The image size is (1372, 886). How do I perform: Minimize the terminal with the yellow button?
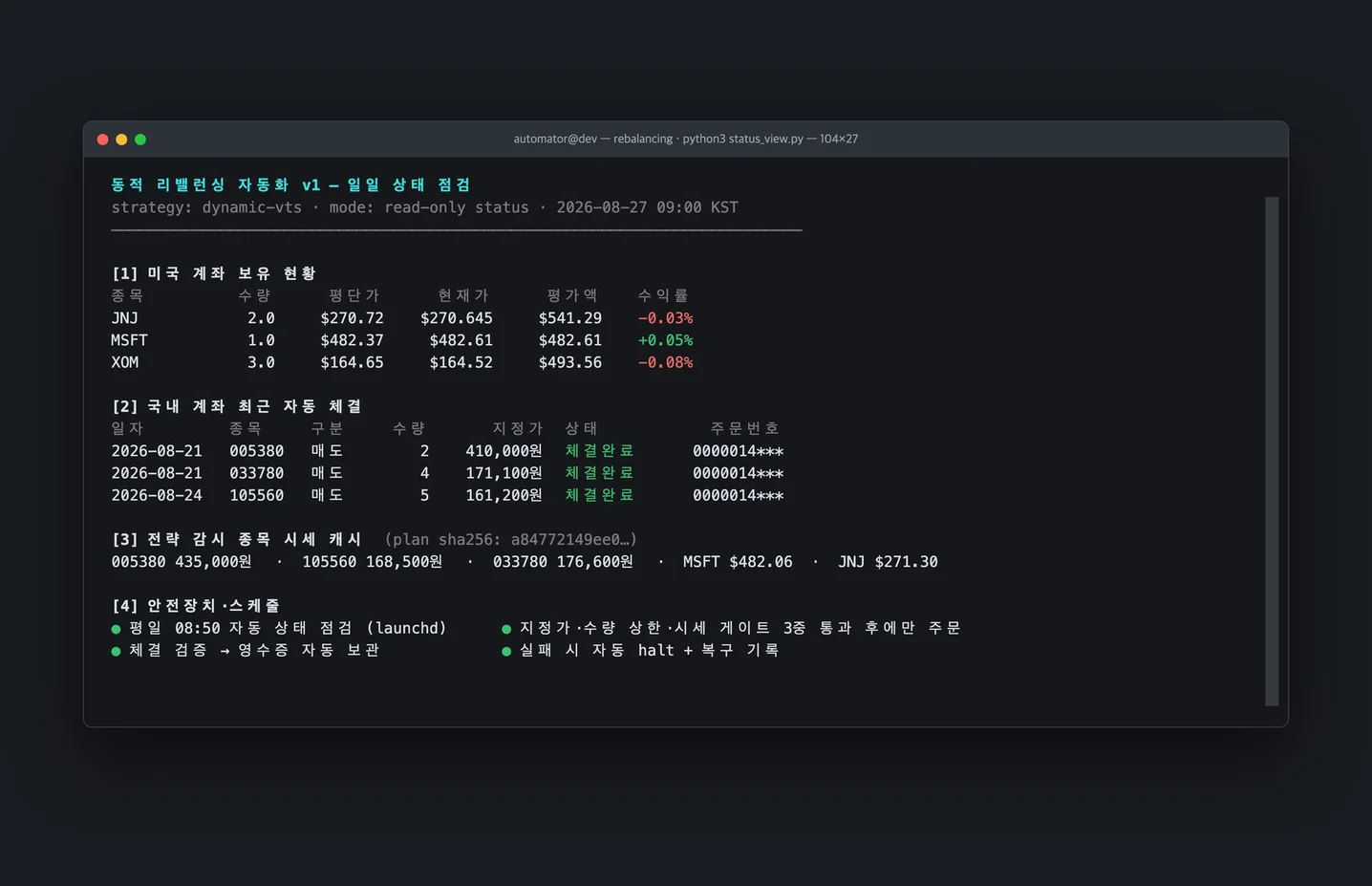click(121, 140)
